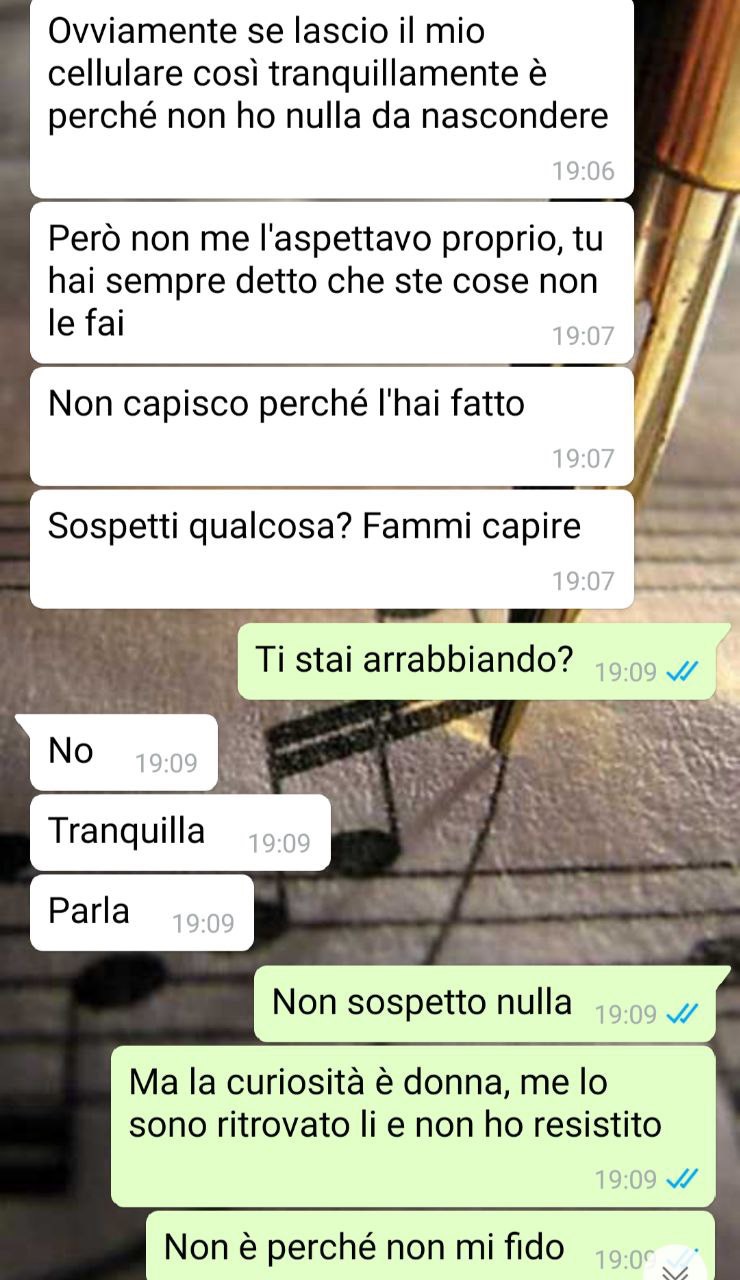Viewport: 740px width, 1280px height.
Task: Tap the 'Tranquilla' message bubble
Action: coord(180,832)
